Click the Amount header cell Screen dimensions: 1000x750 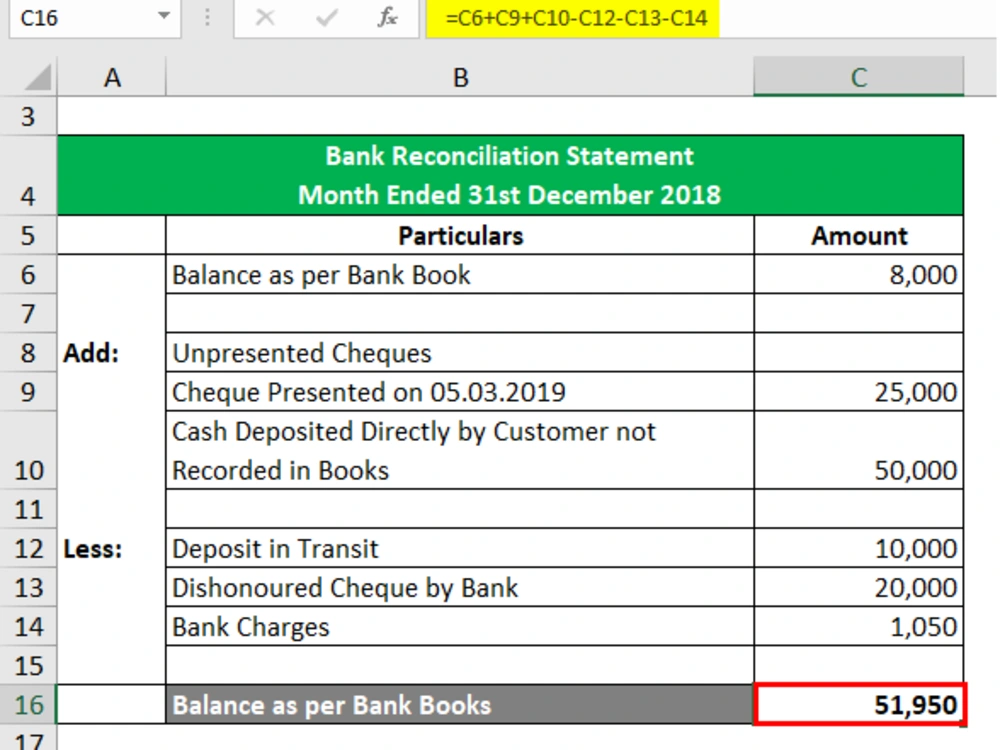858,235
